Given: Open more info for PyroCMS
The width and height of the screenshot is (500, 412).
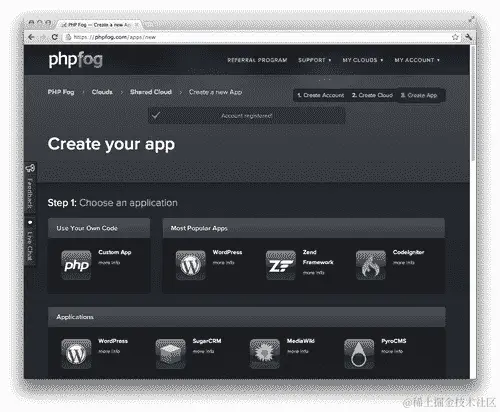Looking at the screenshot, I should tap(392, 351).
